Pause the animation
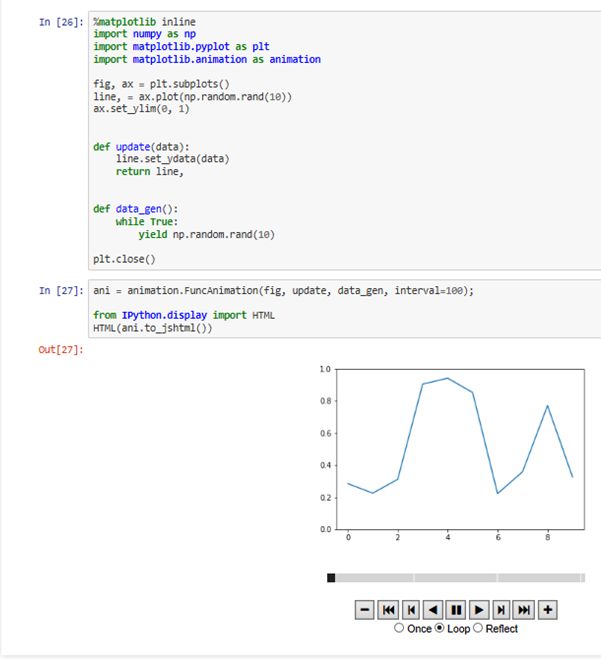 [456, 609]
